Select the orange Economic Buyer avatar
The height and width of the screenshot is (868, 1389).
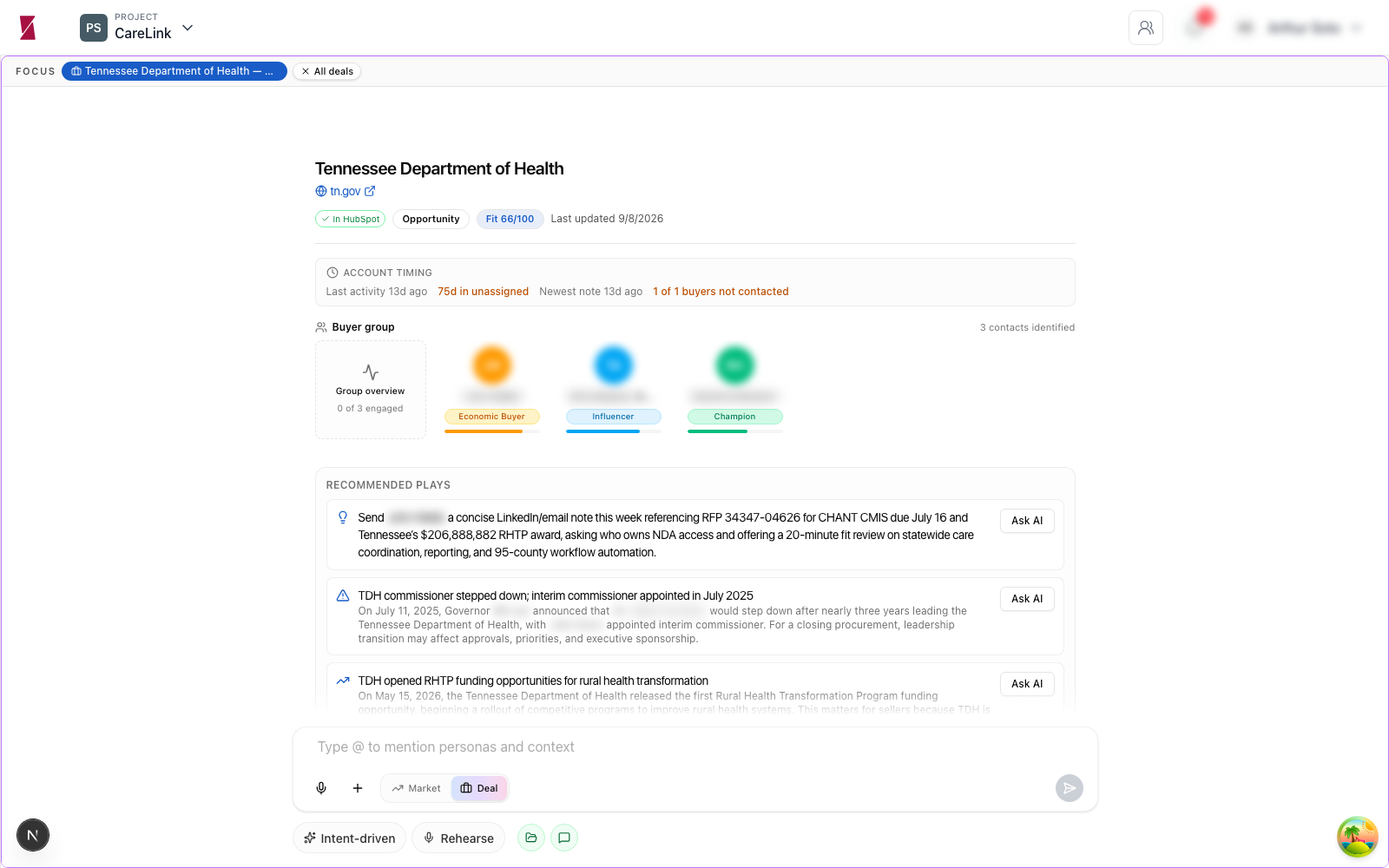(x=492, y=365)
